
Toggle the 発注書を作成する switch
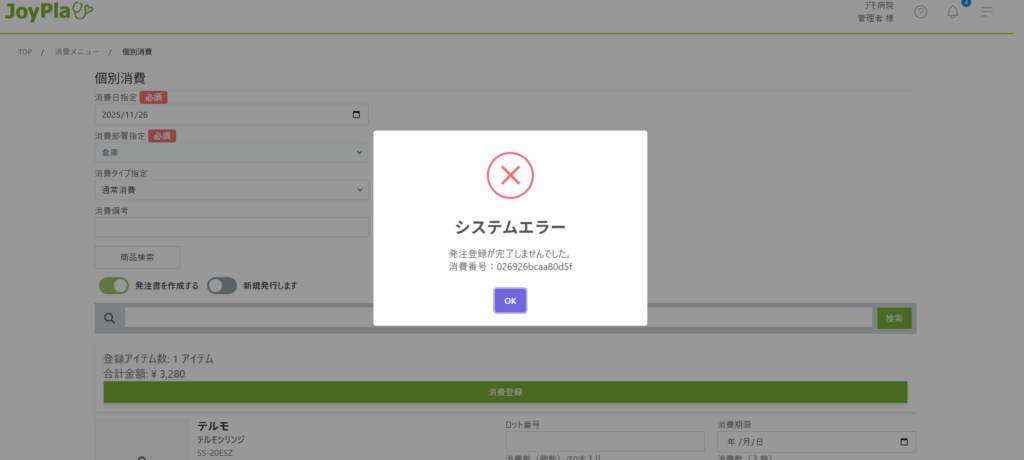(x=114, y=285)
